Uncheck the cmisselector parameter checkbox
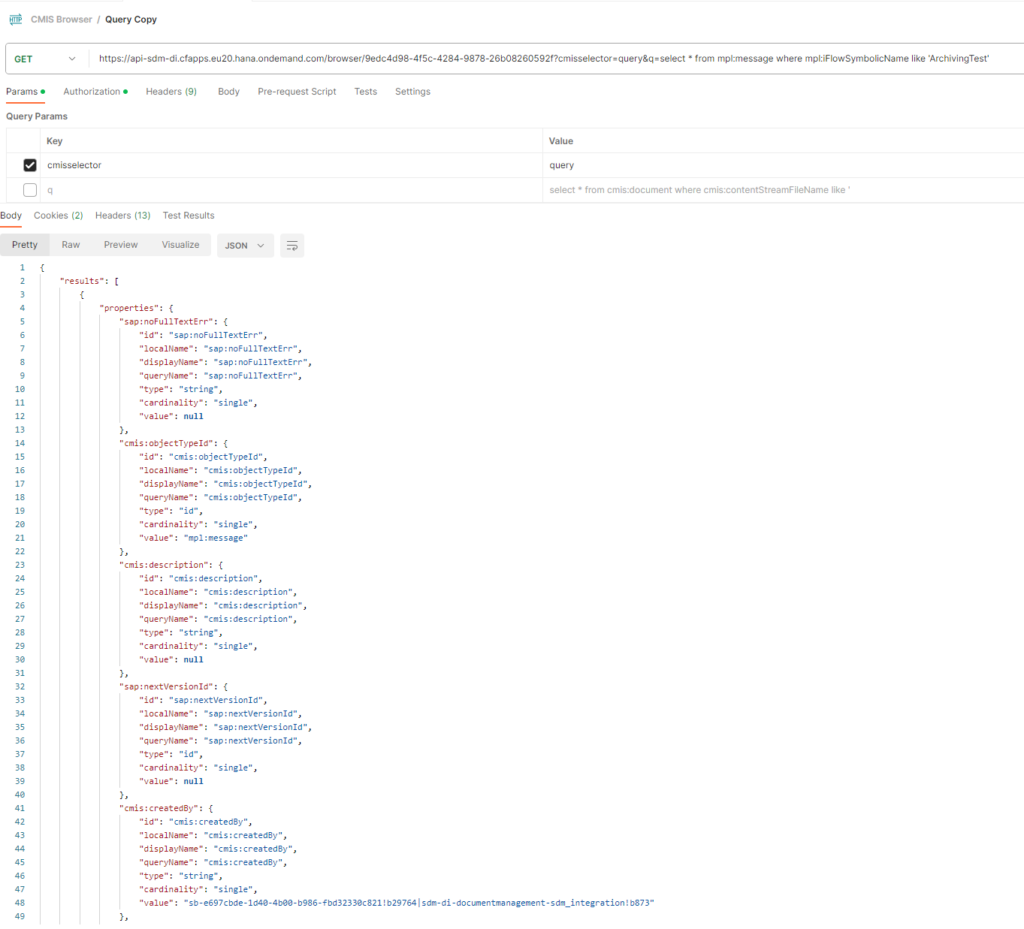 [30, 165]
